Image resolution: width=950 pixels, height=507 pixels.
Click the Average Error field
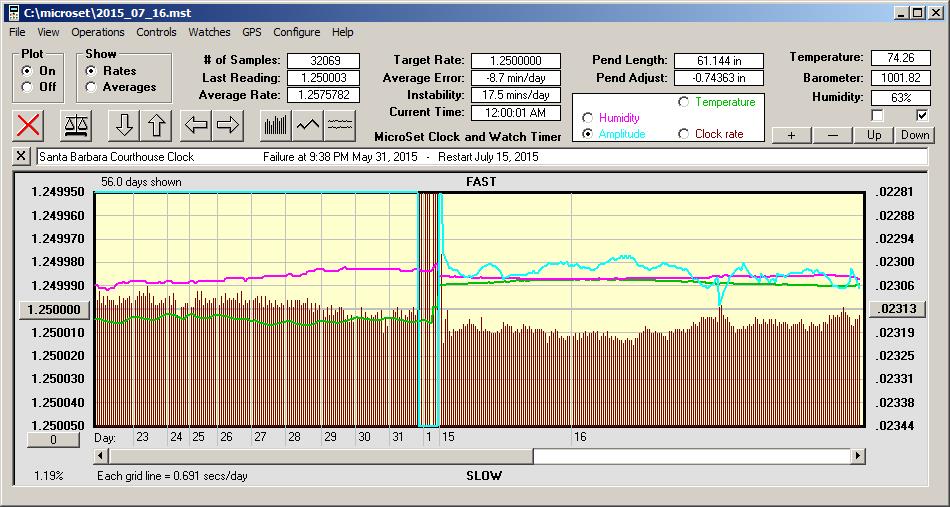516,78
